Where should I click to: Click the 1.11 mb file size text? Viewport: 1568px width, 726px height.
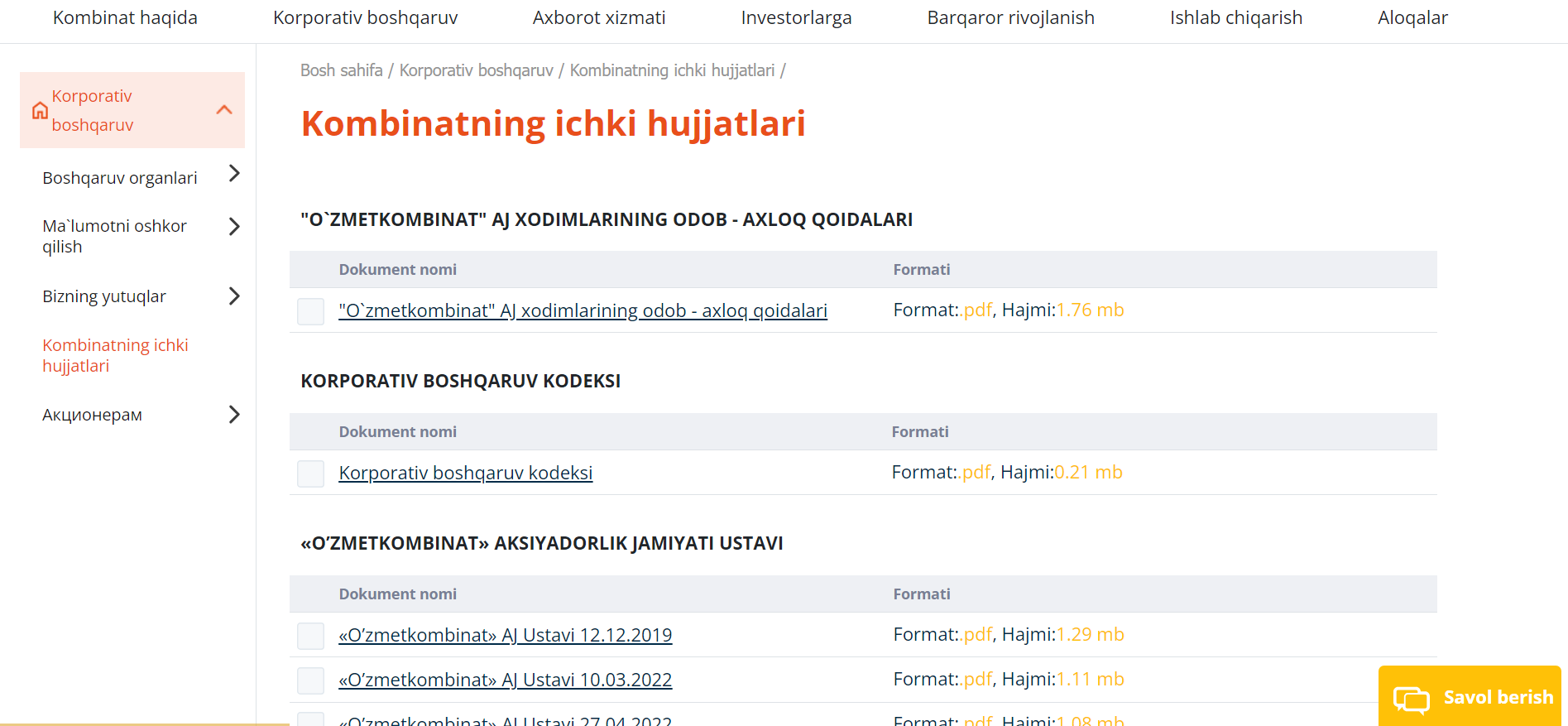tap(1090, 679)
